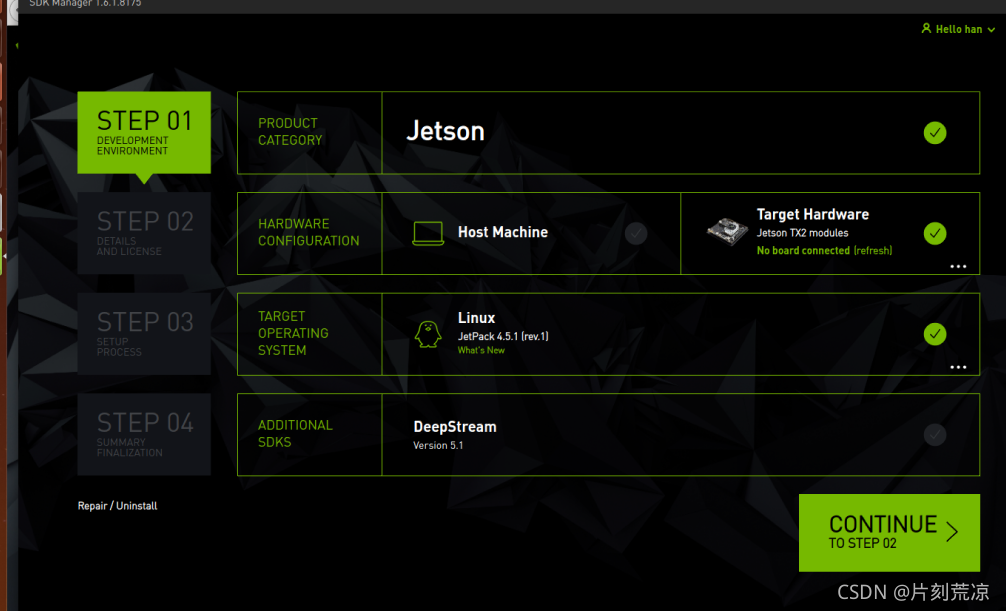1006x611 pixels.
Task: Toggle the Jetson product category checkmark
Action: point(935,133)
